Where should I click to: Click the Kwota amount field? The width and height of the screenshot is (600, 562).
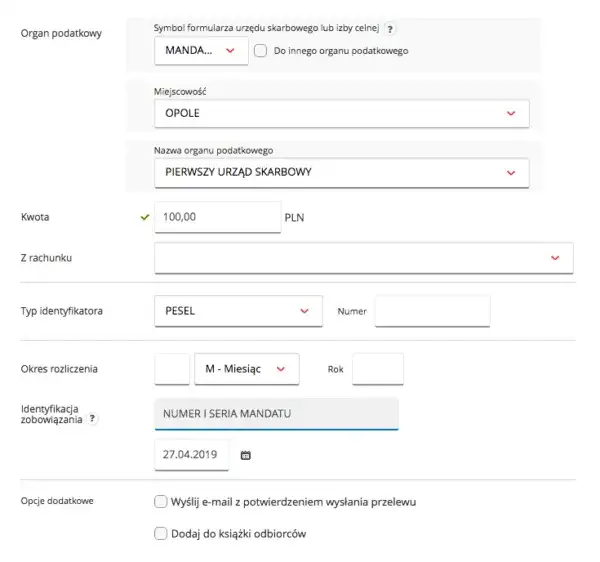tap(217, 216)
